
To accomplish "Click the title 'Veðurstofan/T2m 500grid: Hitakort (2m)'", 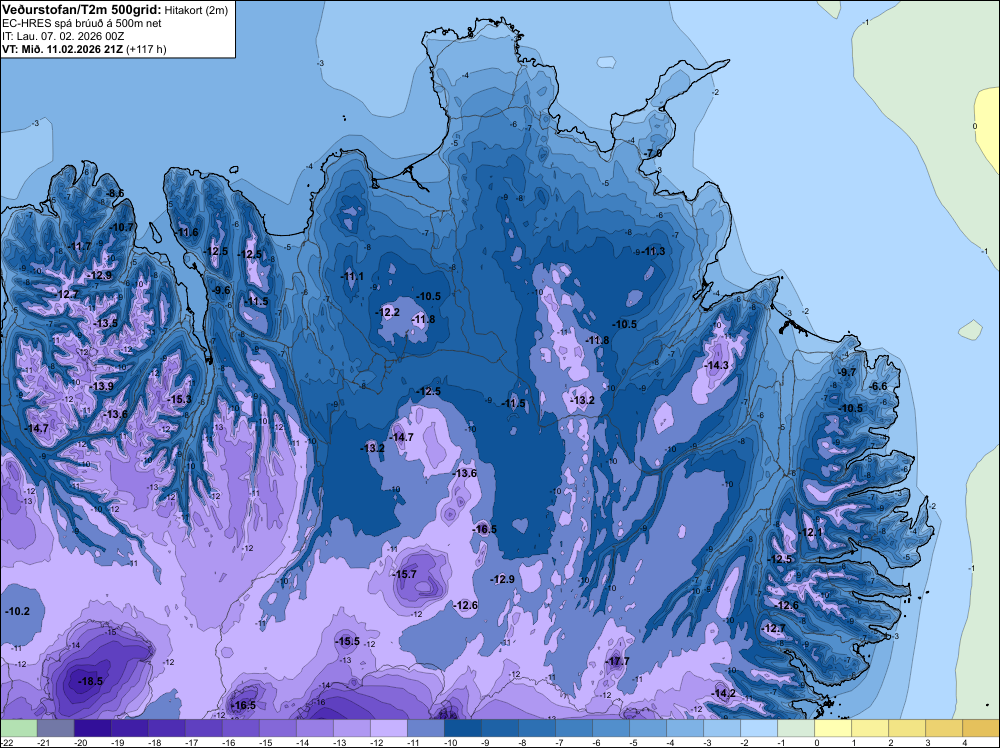I will click(115, 10).
